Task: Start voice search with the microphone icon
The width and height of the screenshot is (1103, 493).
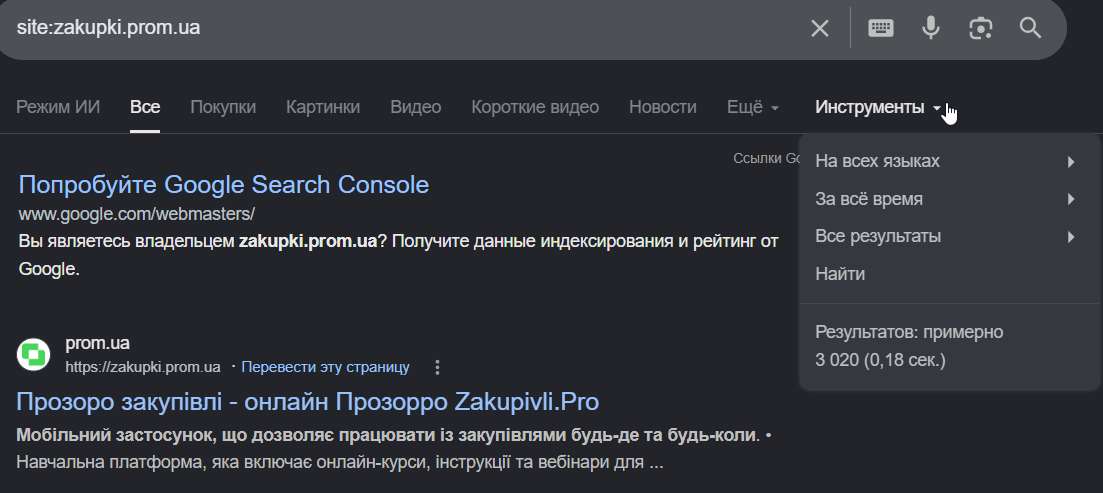Action: pos(931,28)
